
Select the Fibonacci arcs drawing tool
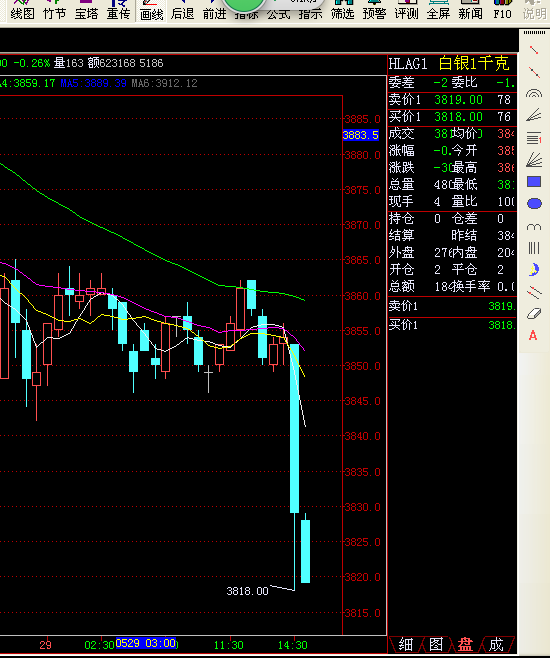tap(534, 93)
